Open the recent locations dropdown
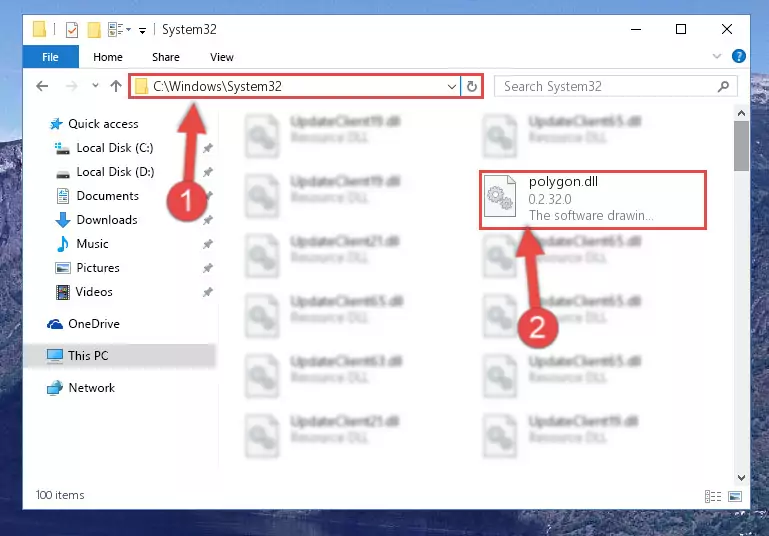Viewport: 769px width, 536px height. pos(95,86)
